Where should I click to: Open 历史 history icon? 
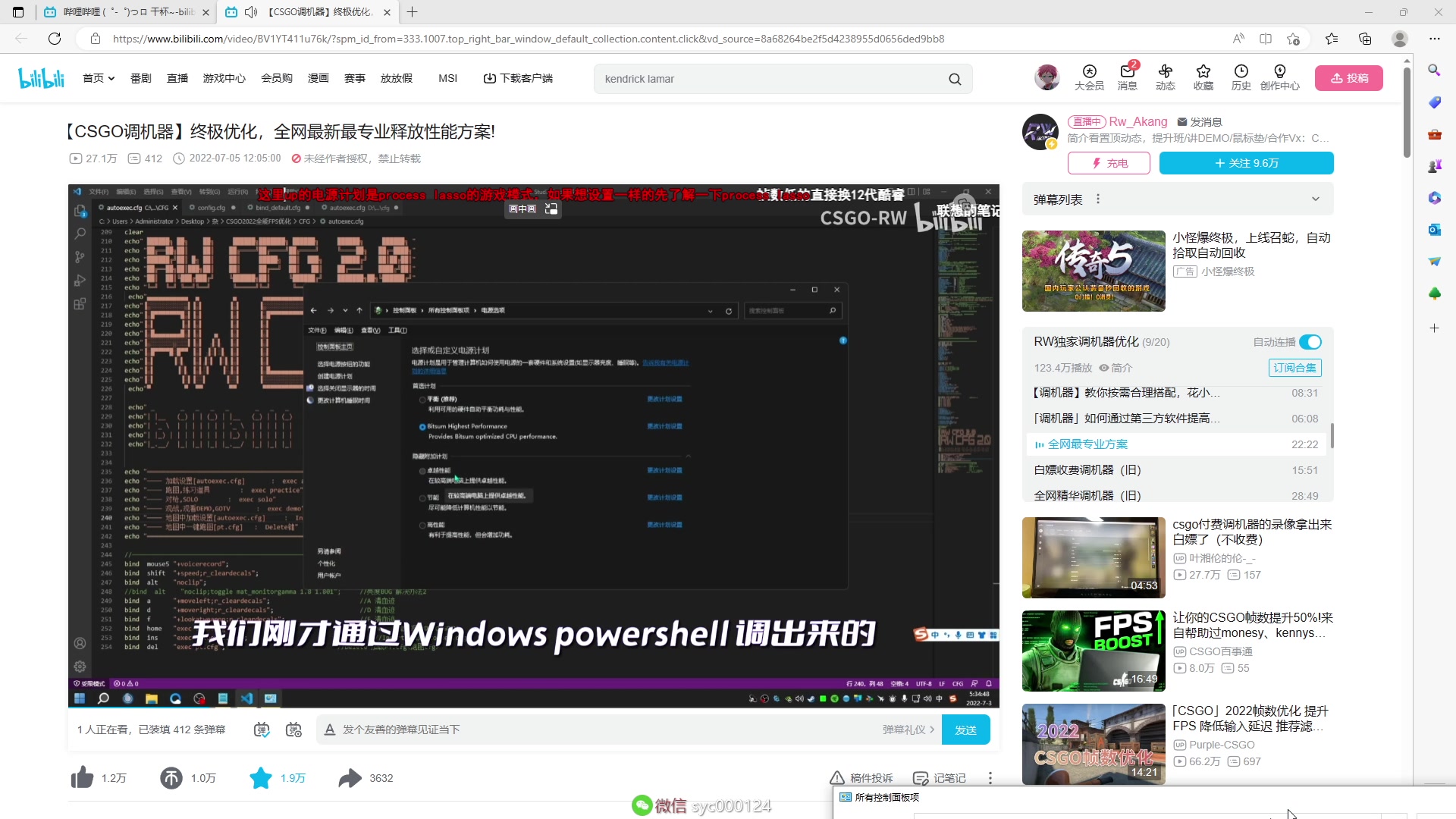coord(1241,77)
